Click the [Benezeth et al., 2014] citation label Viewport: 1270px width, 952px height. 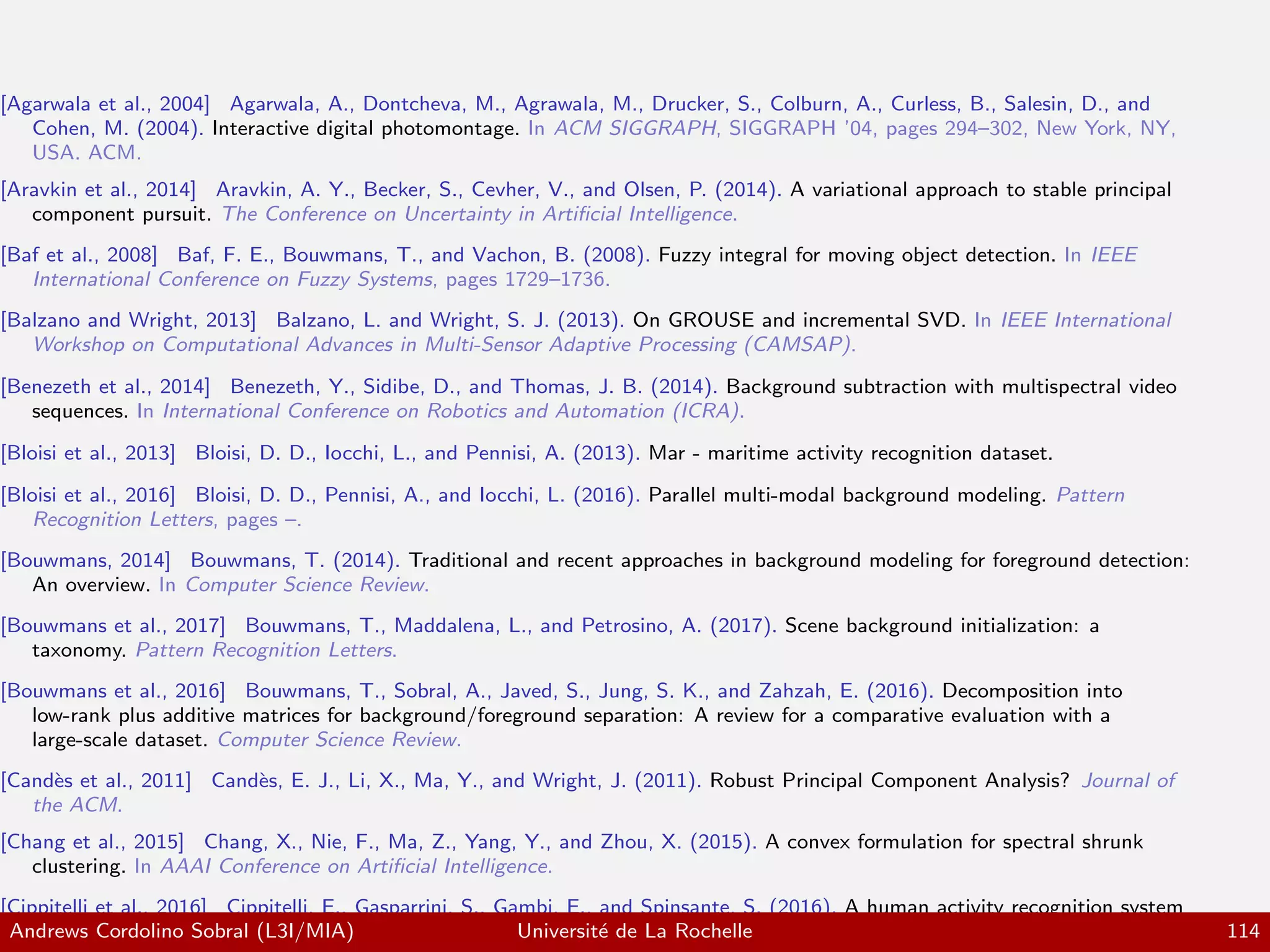[105, 387]
